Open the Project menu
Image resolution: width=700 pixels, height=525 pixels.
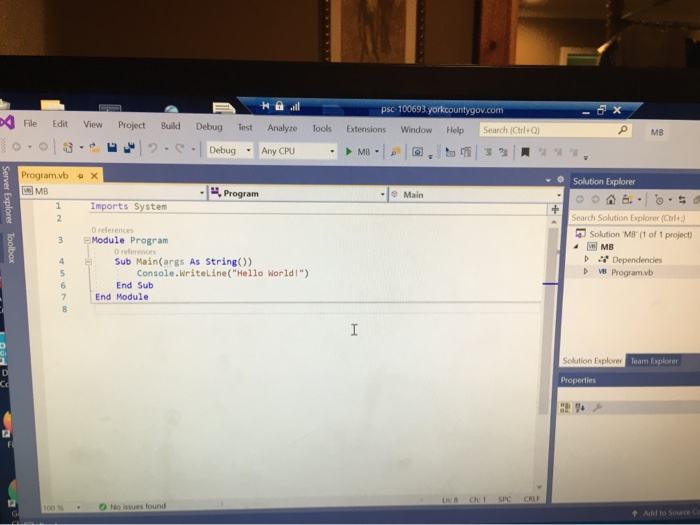[131, 125]
